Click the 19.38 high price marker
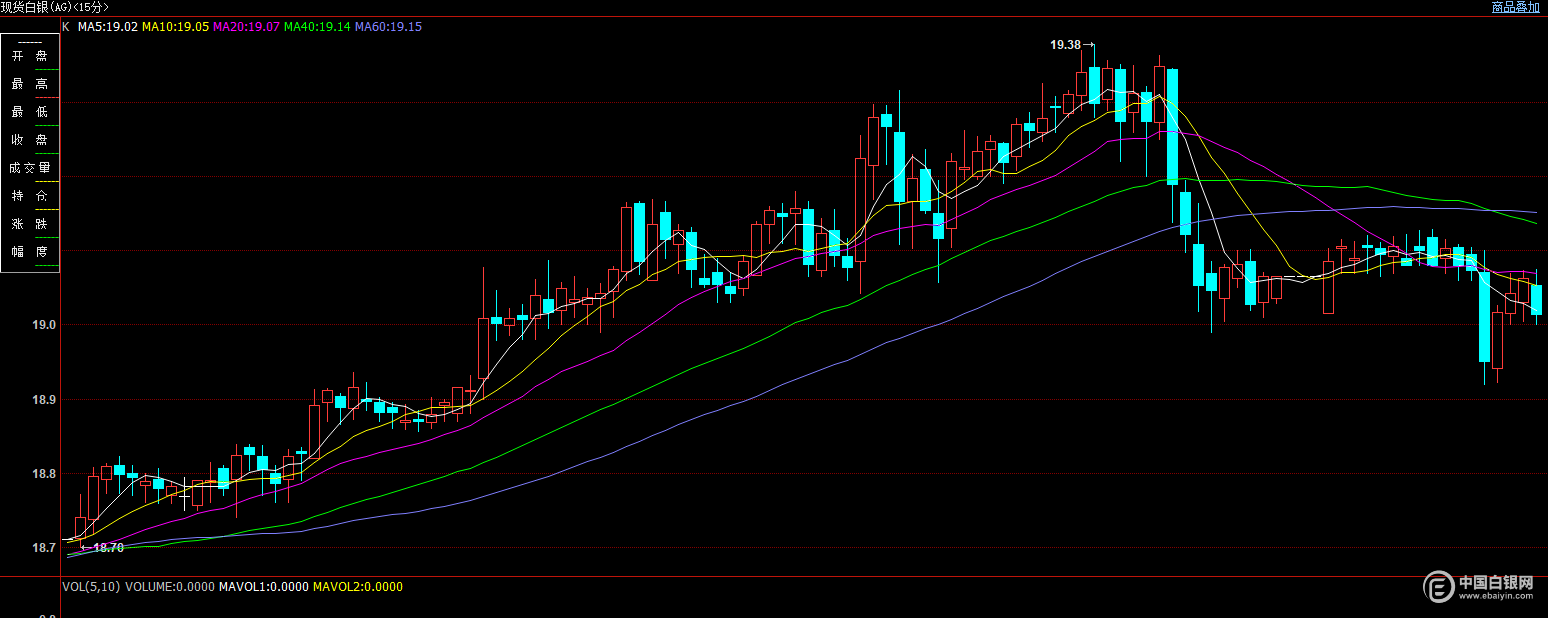The width and height of the screenshot is (1548, 618). (x=1066, y=45)
